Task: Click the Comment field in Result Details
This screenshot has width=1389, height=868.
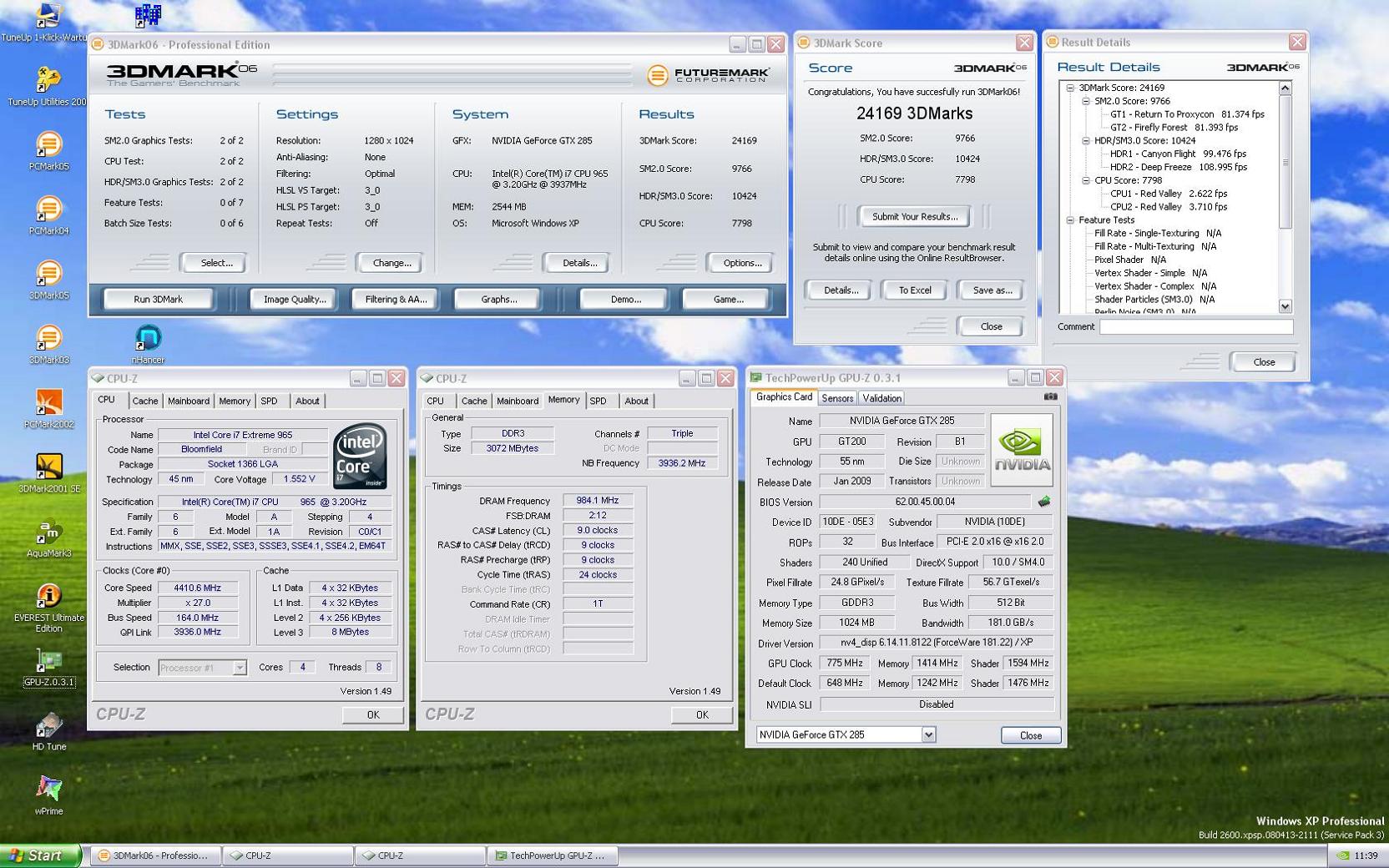Action: pos(1195,327)
